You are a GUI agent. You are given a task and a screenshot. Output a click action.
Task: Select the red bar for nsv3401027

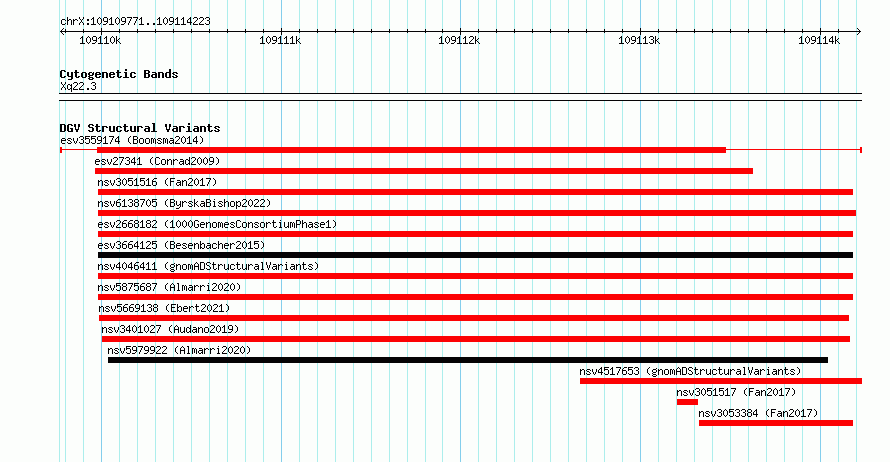476,339
